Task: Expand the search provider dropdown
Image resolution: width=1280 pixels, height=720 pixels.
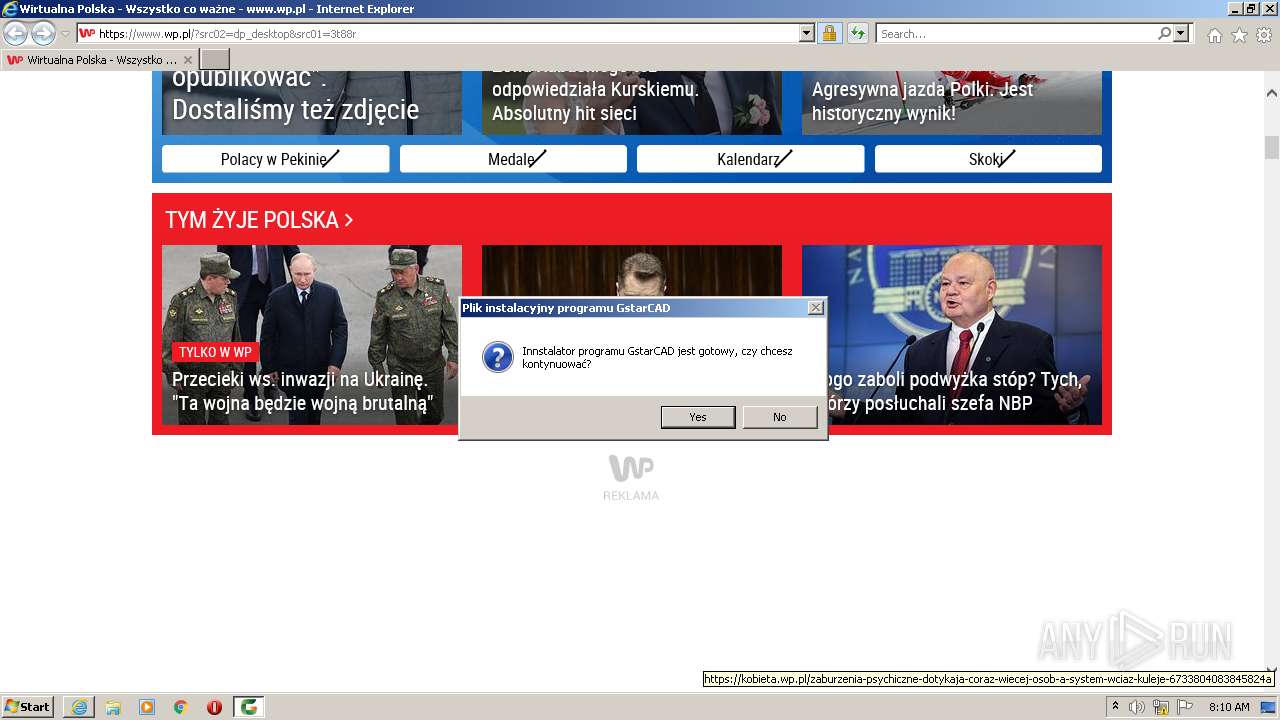Action: pos(1182,34)
